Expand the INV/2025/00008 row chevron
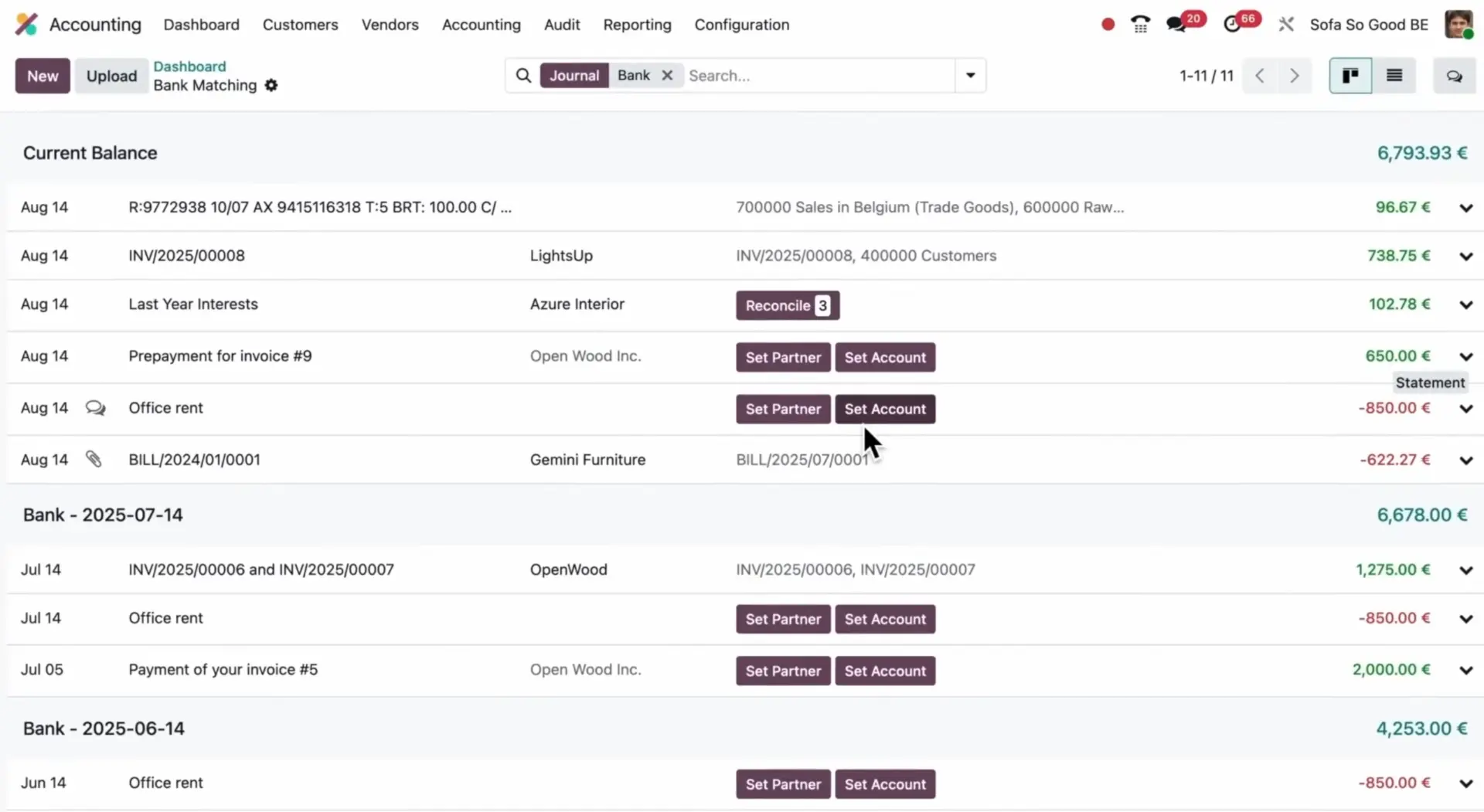This screenshot has height=812, width=1484. click(1465, 256)
